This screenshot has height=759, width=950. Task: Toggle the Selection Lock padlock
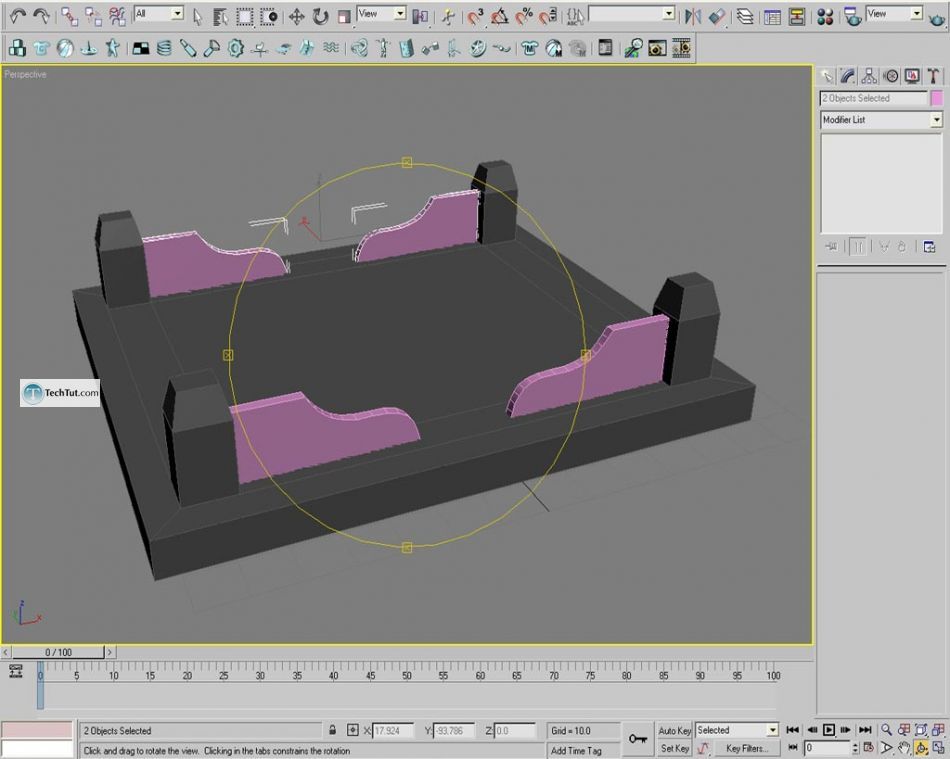(333, 730)
